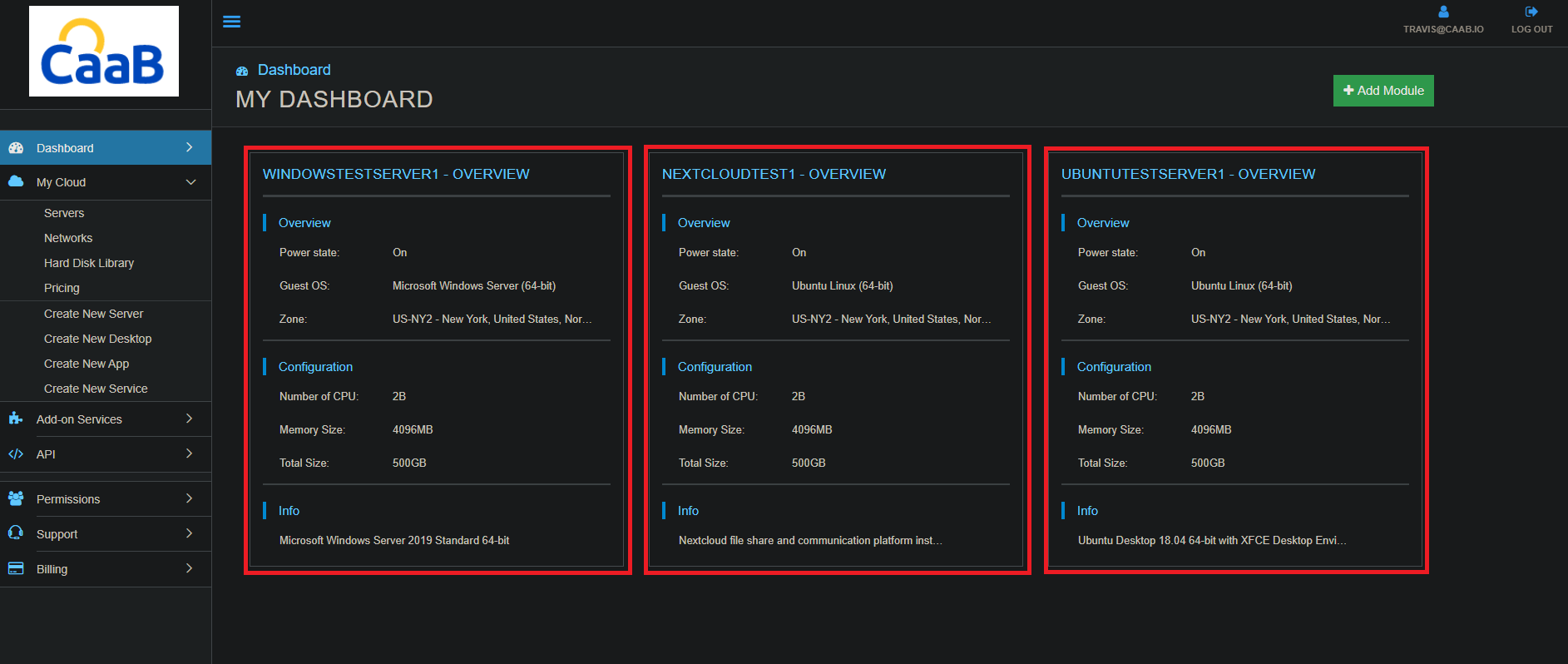Click the log out icon

(x=1531, y=12)
